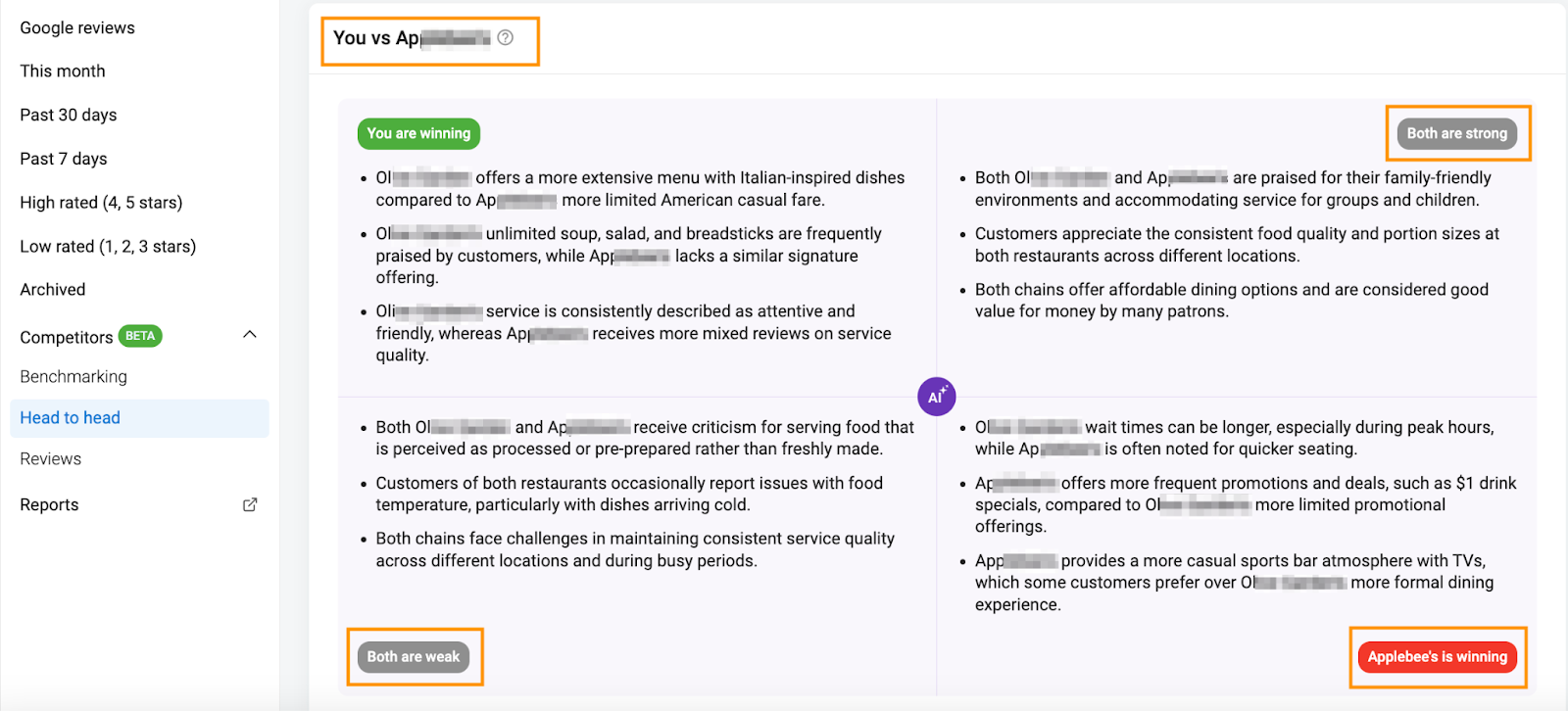Open the Reports external link icon

click(x=250, y=504)
